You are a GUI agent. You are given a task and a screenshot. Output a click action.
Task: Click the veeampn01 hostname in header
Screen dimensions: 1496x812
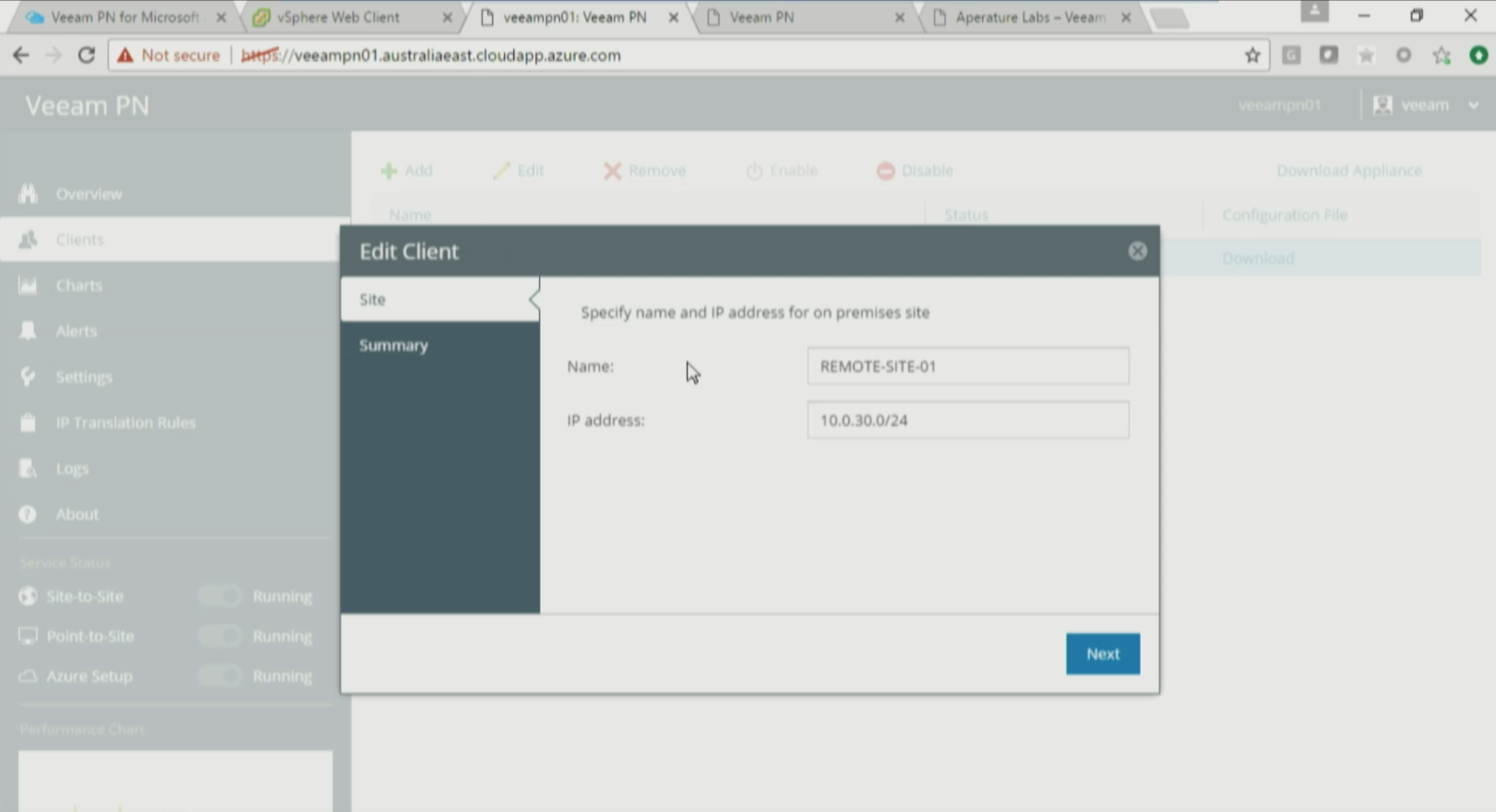click(1279, 105)
